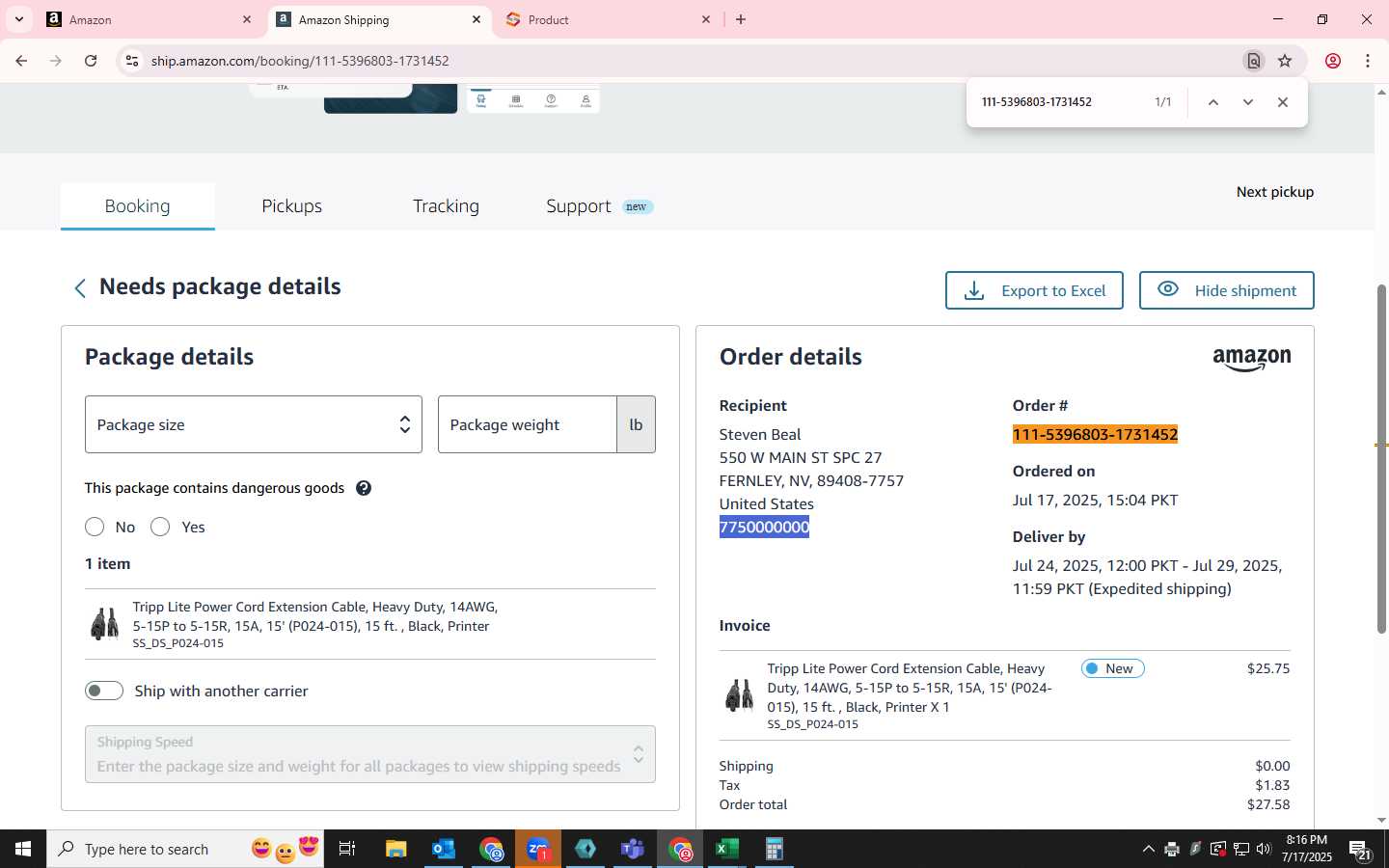Open Chrome three-dot menu
This screenshot has width=1389, height=868.
[1368, 61]
